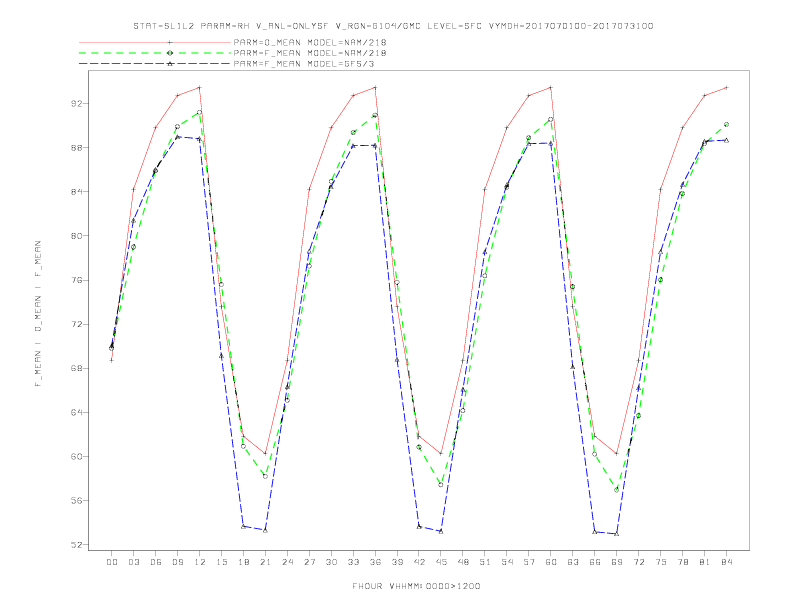This screenshot has width=792, height=612.
Task: Click x-axis forecast hour label 57
Action: point(529,562)
